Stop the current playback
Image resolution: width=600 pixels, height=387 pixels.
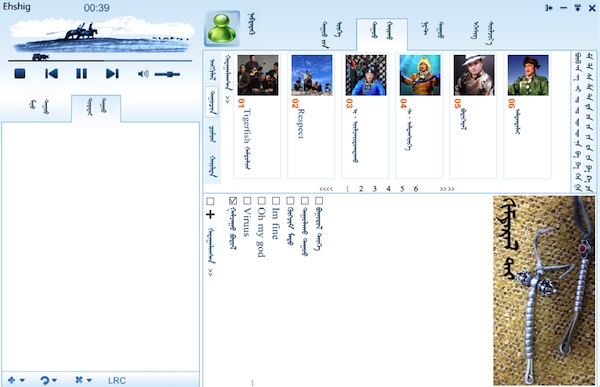(20, 73)
